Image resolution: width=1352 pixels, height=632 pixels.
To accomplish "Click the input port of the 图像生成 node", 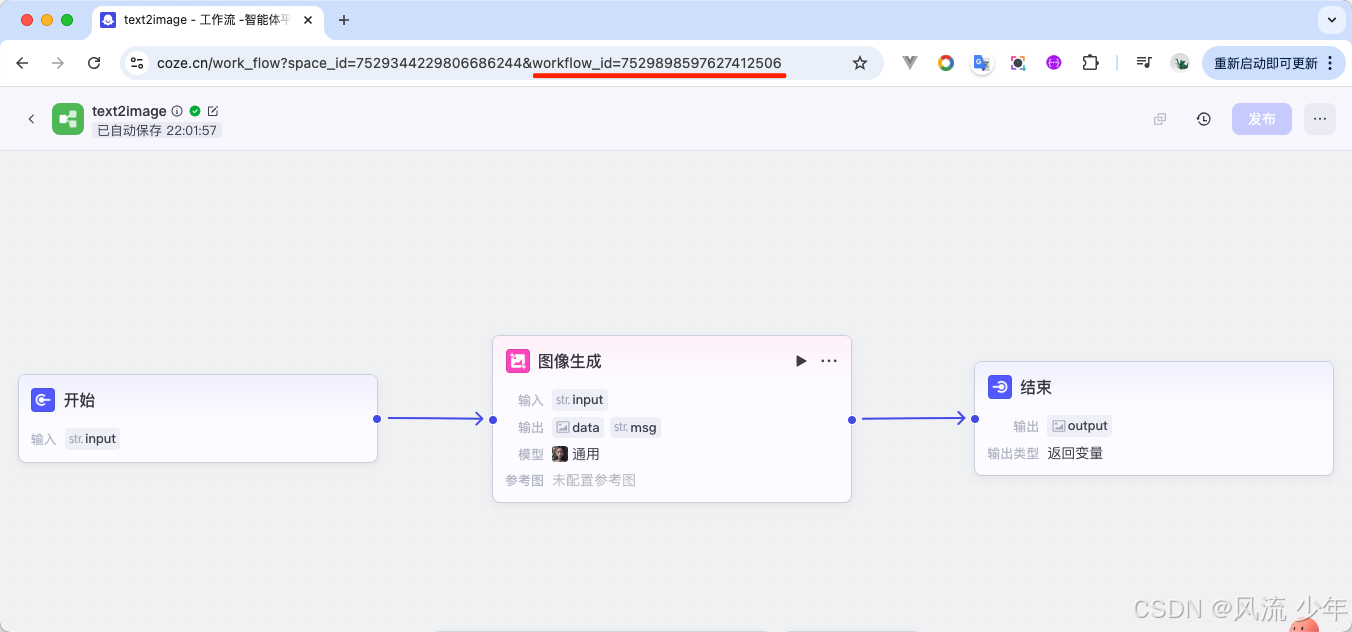I will coord(493,420).
